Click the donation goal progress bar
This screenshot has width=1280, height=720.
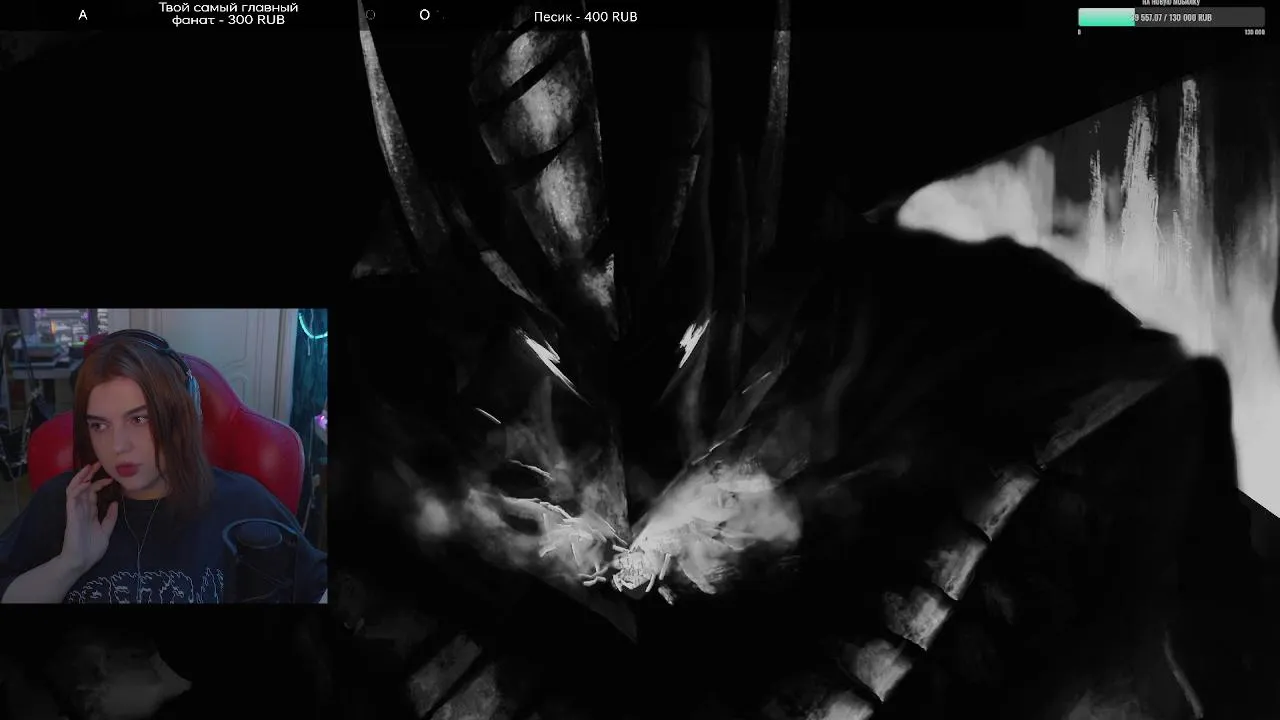click(x=1171, y=17)
